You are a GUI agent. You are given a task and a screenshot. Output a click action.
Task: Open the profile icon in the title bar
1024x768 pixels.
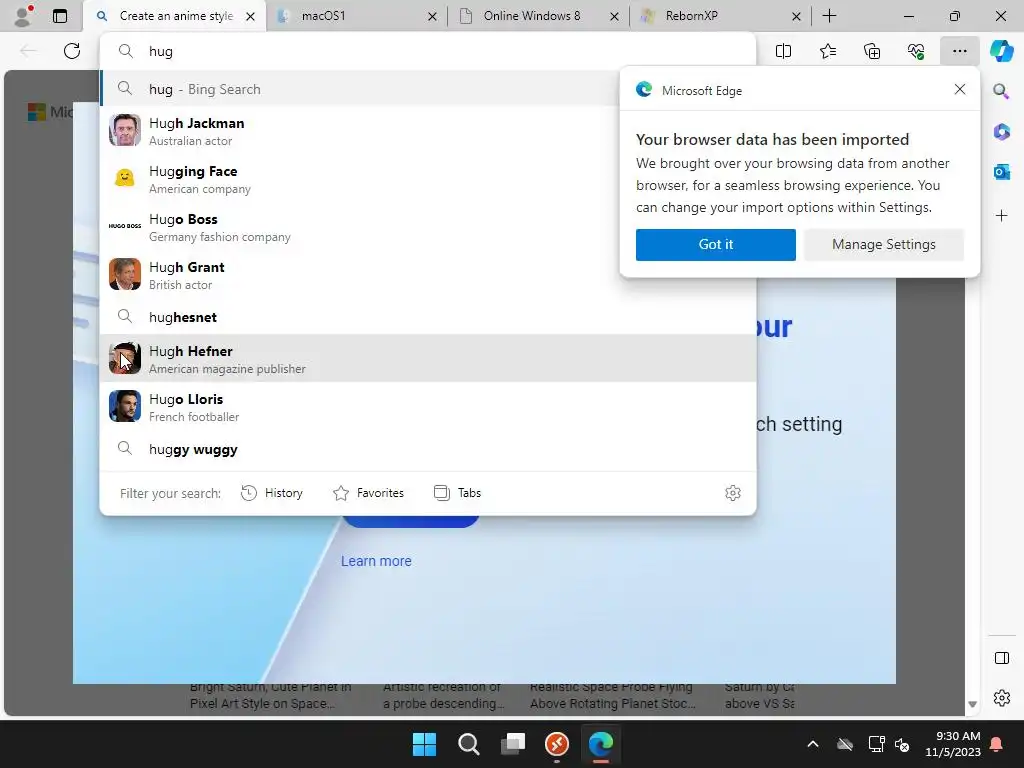23,16
